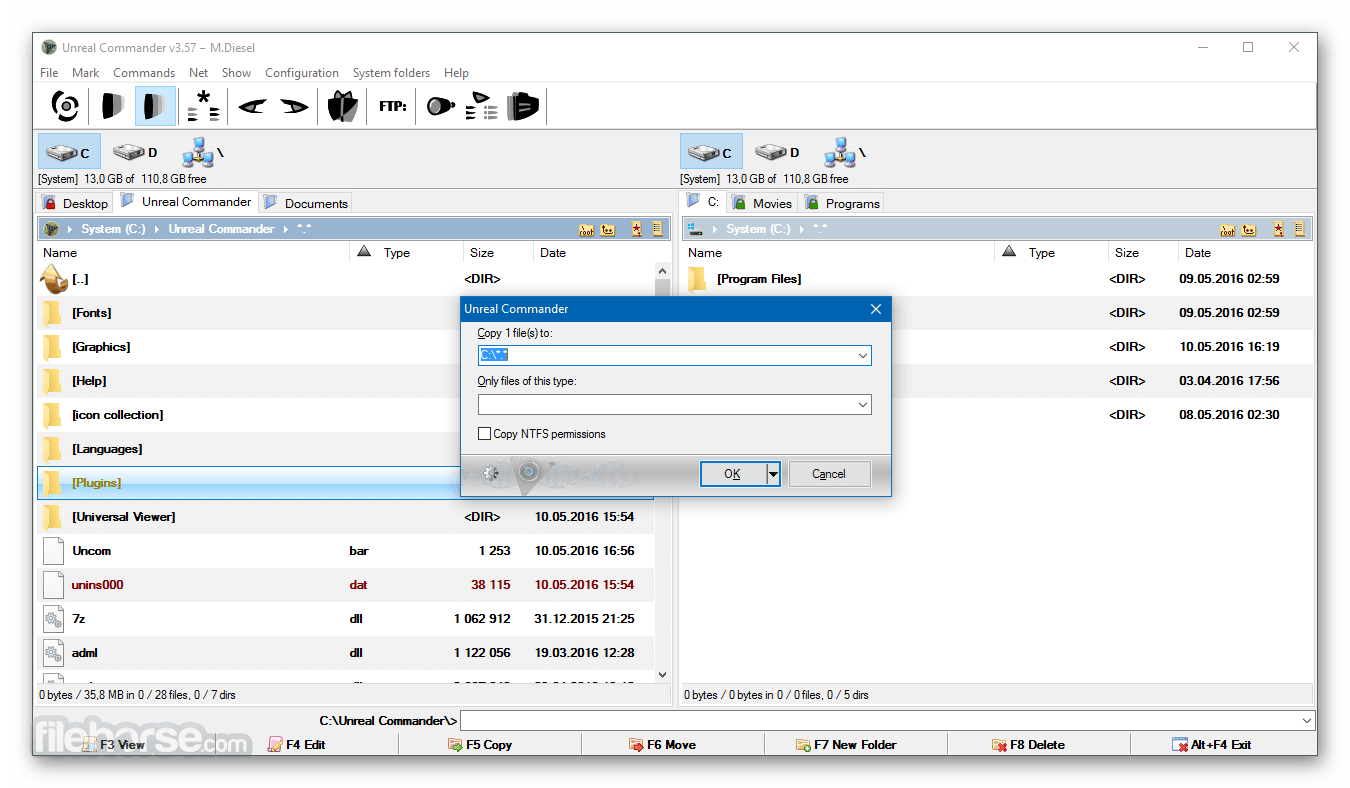Image resolution: width=1350 pixels, height=788 pixels.
Task: Select the [Program Files] folder in the right panel
Action: [x=997, y=279]
